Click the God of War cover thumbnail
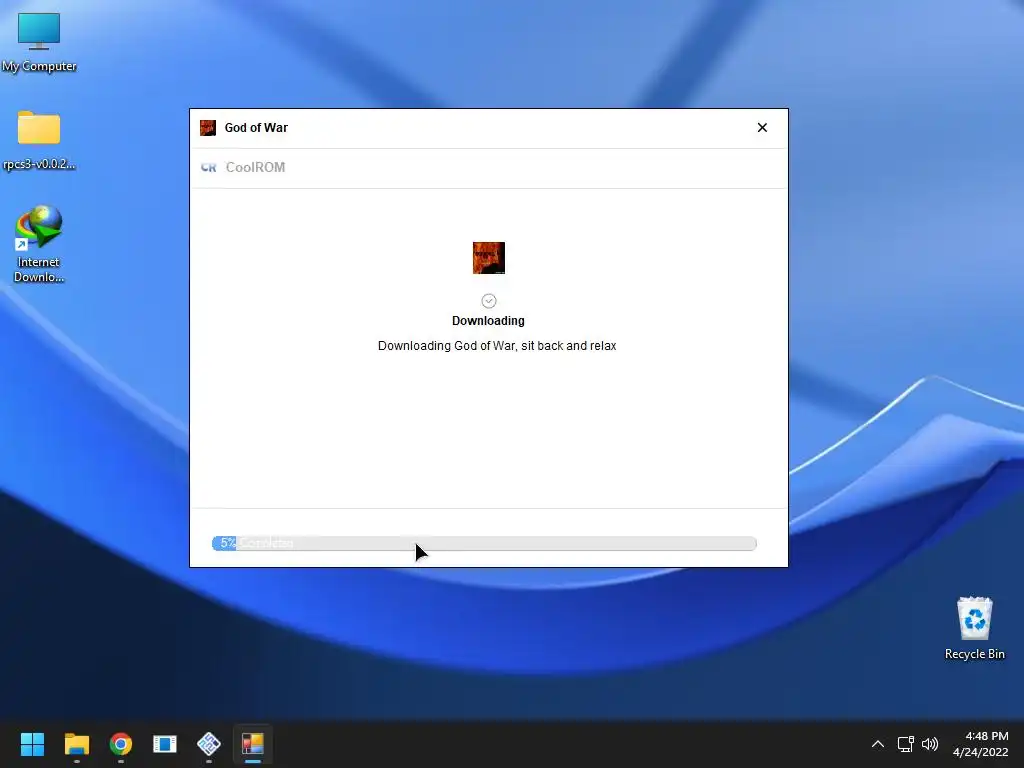 (x=488, y=257)
